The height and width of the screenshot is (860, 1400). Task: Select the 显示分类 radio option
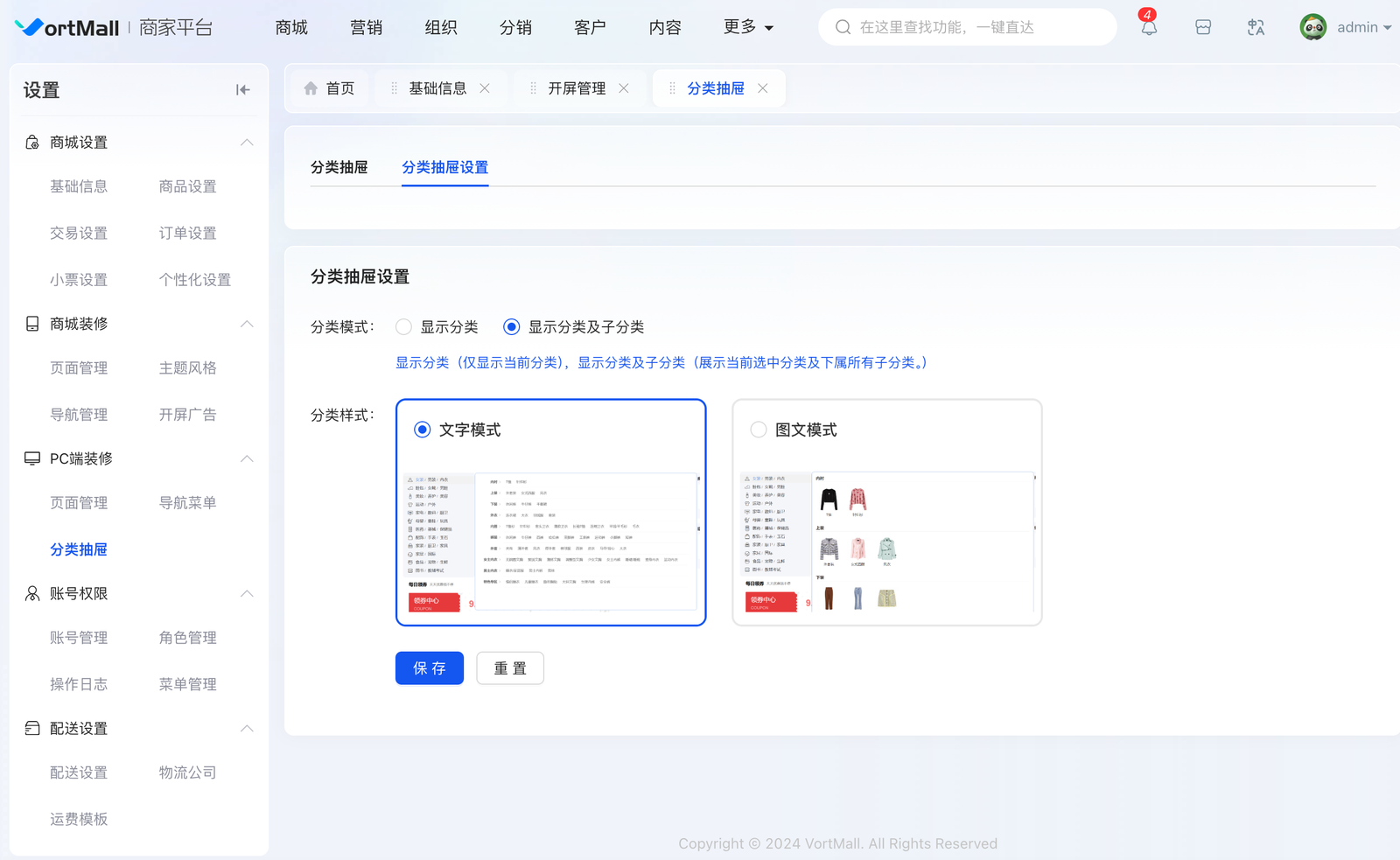[x=403, y=327]
